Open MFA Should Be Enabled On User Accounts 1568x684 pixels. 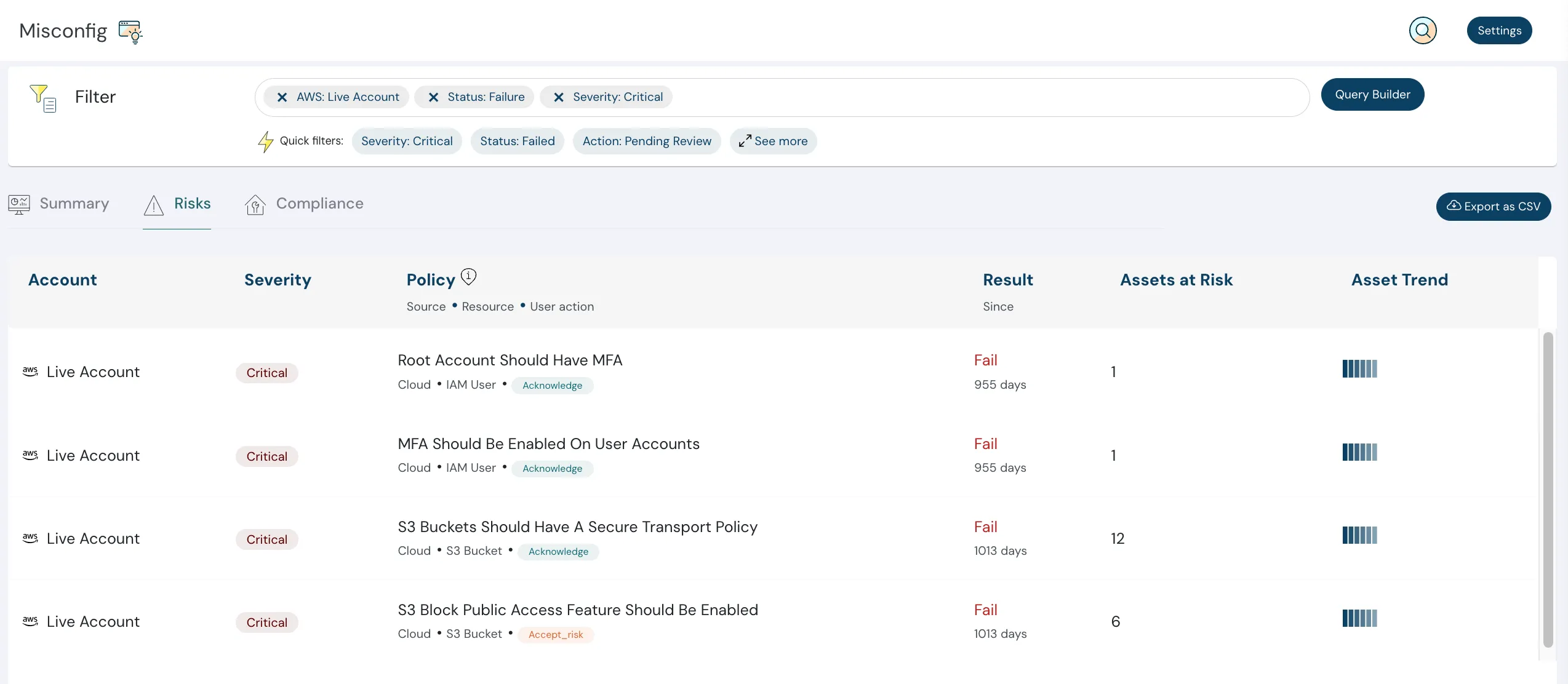click(549, 443)
